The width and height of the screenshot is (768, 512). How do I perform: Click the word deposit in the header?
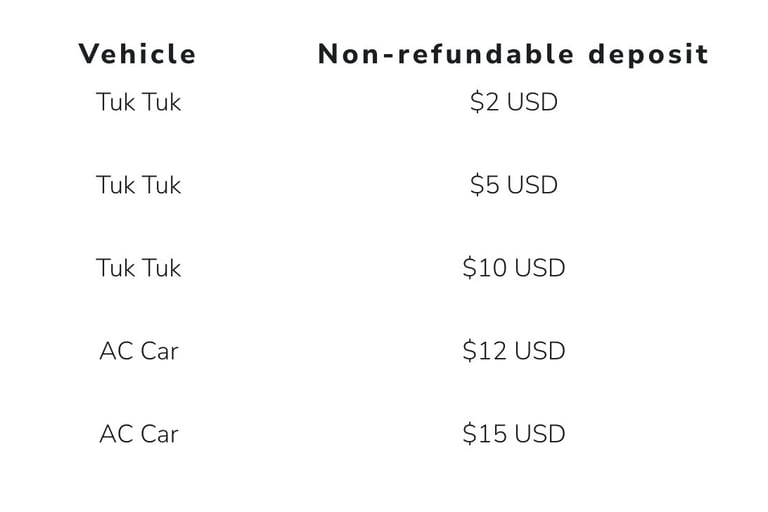click(648, 54)
